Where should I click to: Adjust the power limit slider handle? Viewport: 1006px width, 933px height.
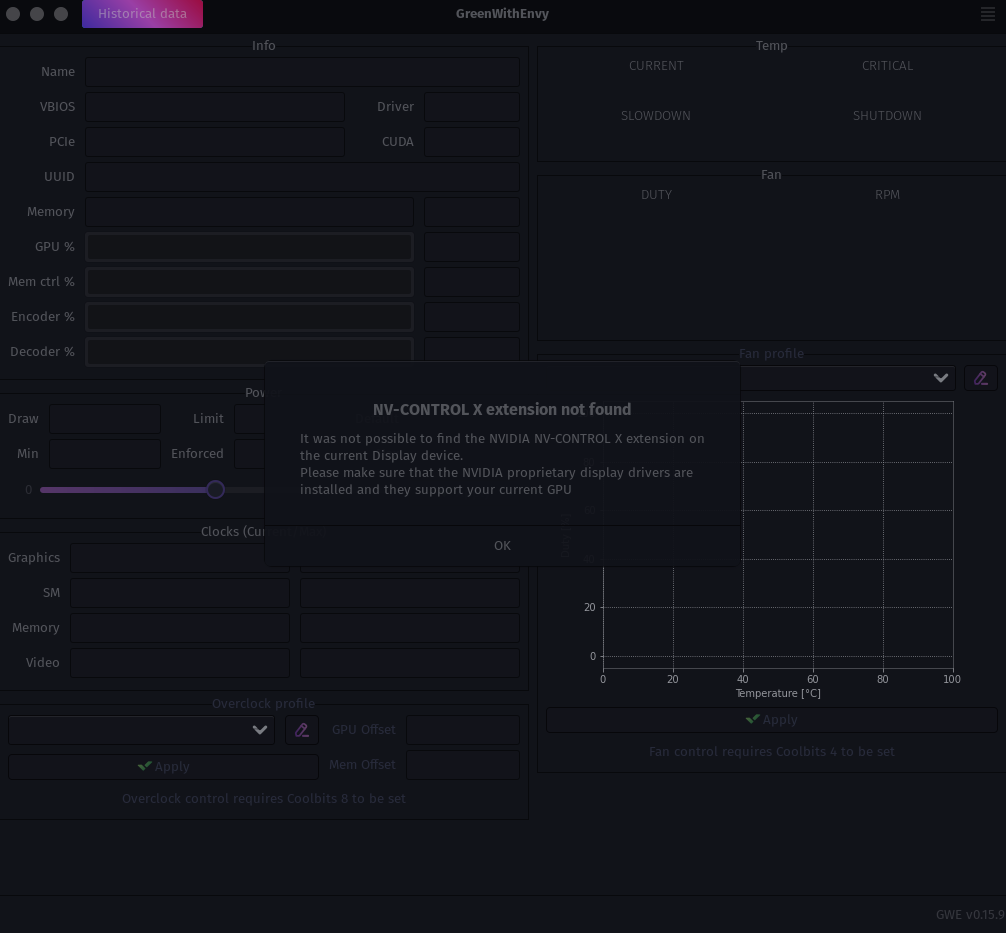coord(216,490)
